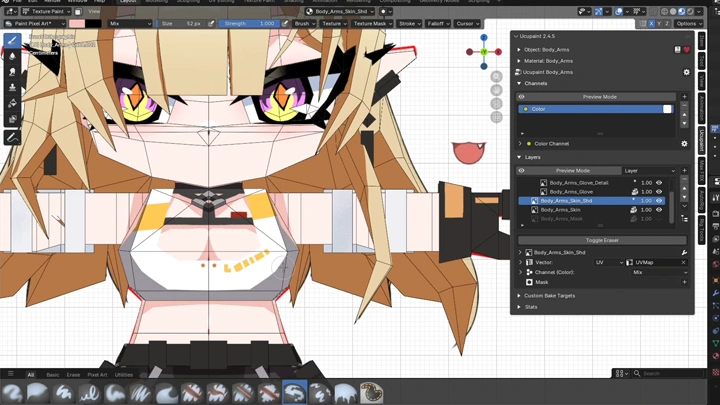The width and height of the screenshot is (720, 405).
Task: Add a new channel with plus button
Action: (x=684, y=97)
